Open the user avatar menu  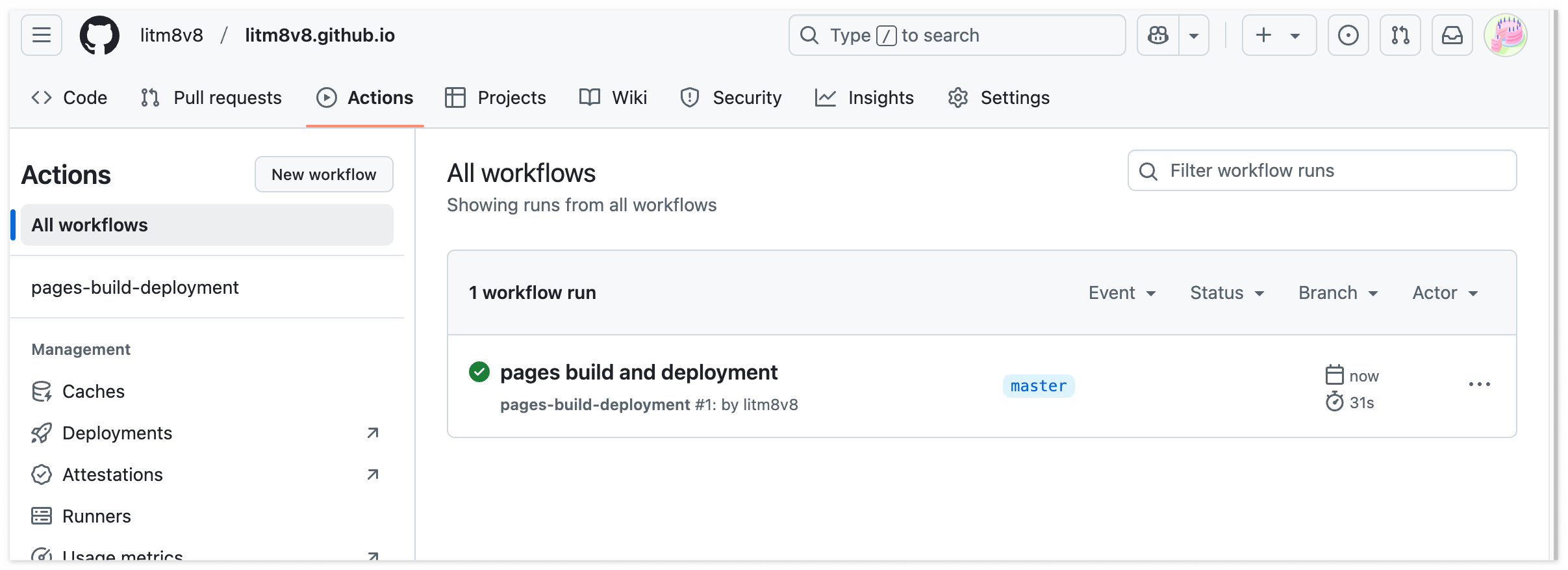pos(1506,35)
